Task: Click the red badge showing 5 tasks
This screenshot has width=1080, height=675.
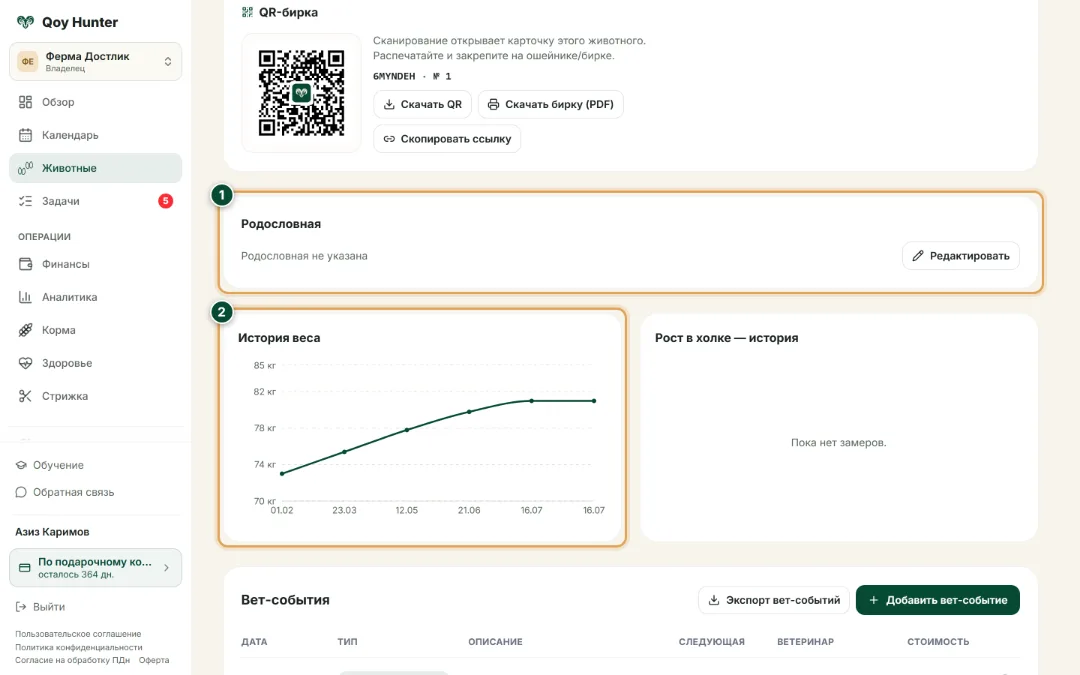Action: [x=165, y=201]
